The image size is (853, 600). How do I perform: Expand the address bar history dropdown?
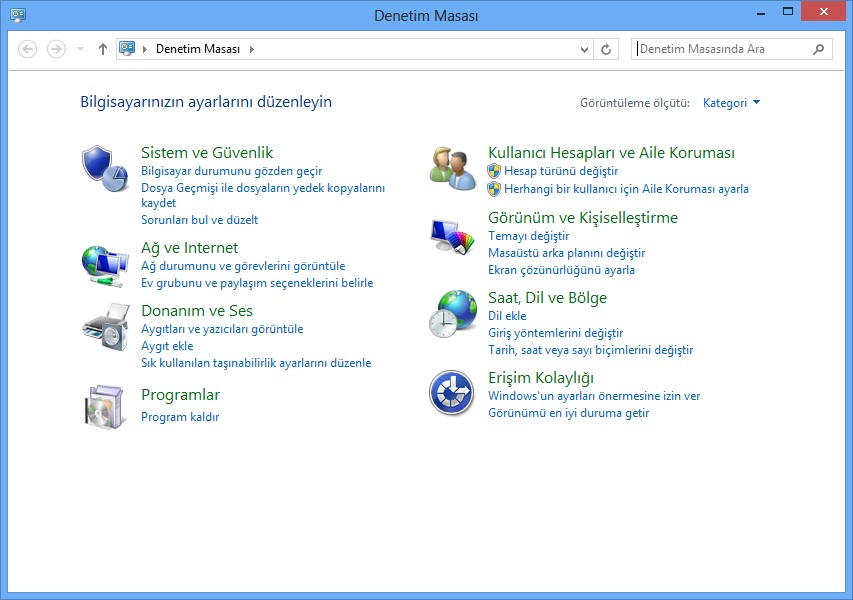point(584,50)
